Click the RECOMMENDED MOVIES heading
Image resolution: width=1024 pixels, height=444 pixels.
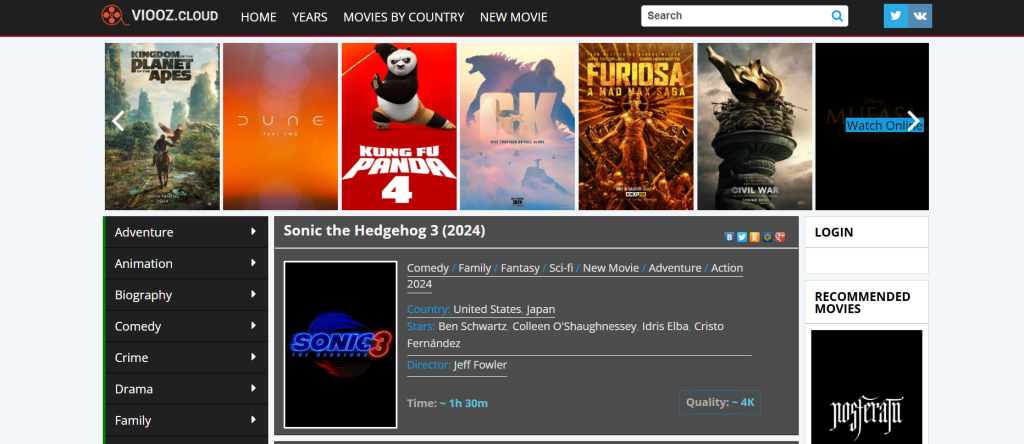coord(862,302)
